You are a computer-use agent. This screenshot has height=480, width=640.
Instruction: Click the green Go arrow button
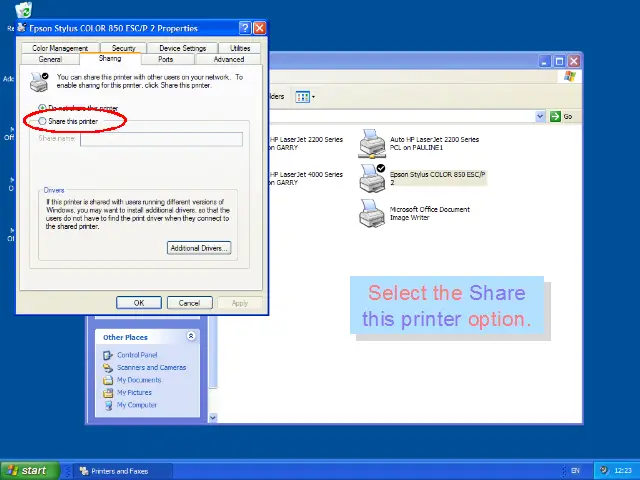tap(556, 116)
